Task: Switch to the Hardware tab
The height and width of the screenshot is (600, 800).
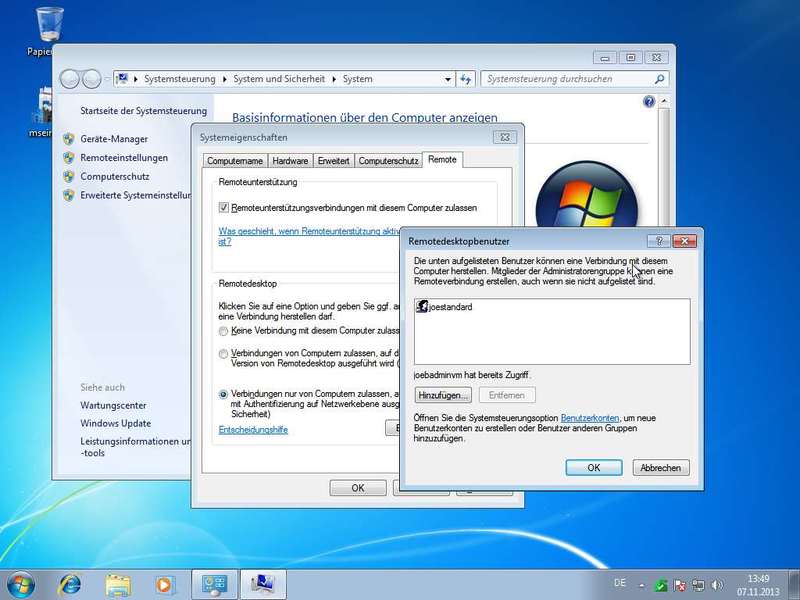Action: click(290, 160)
